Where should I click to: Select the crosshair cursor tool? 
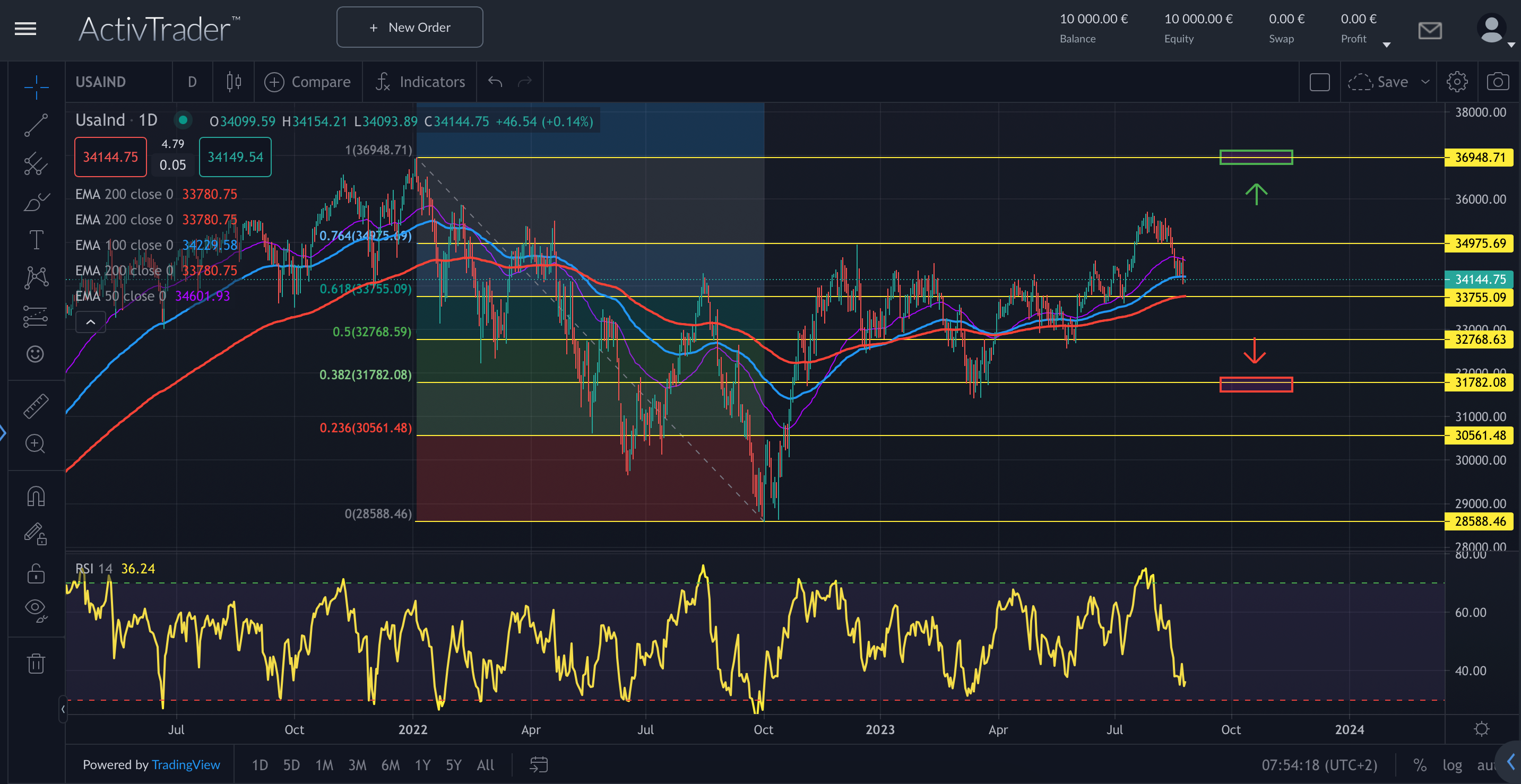(x=36, y=87)
